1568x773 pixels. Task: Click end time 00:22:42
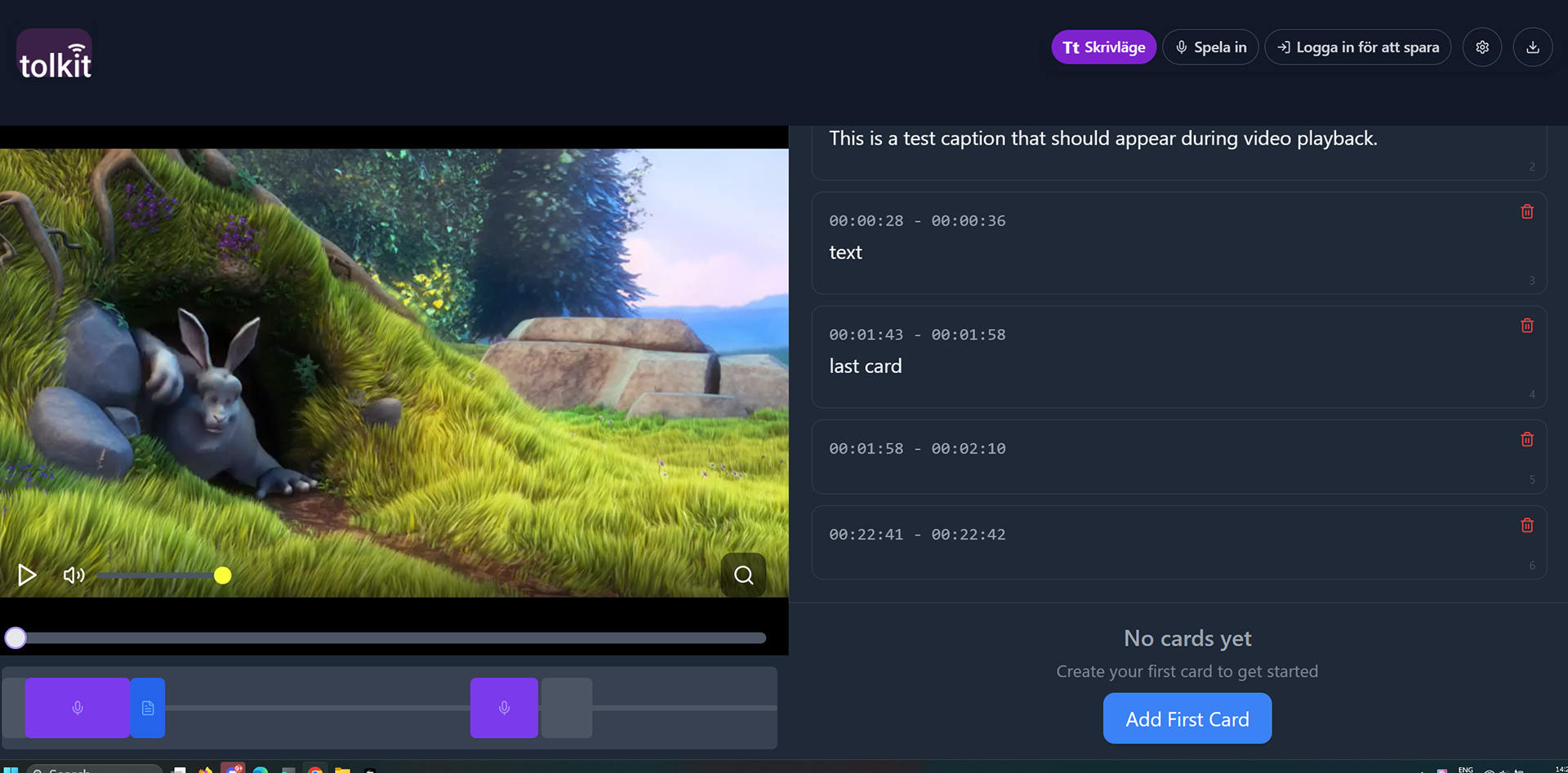[x=969, y=535]
